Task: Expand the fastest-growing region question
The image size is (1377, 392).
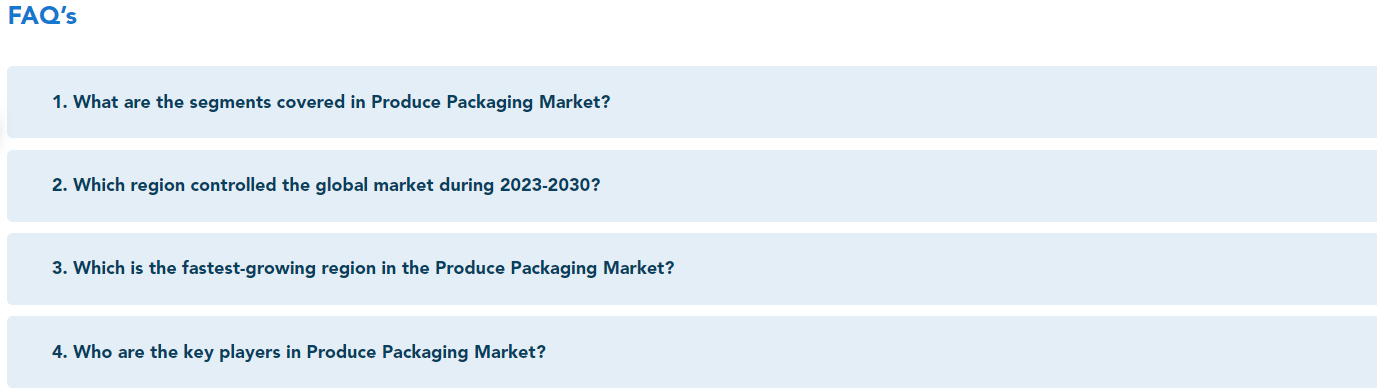Action: pyautogui.click(x=692, y=269)
